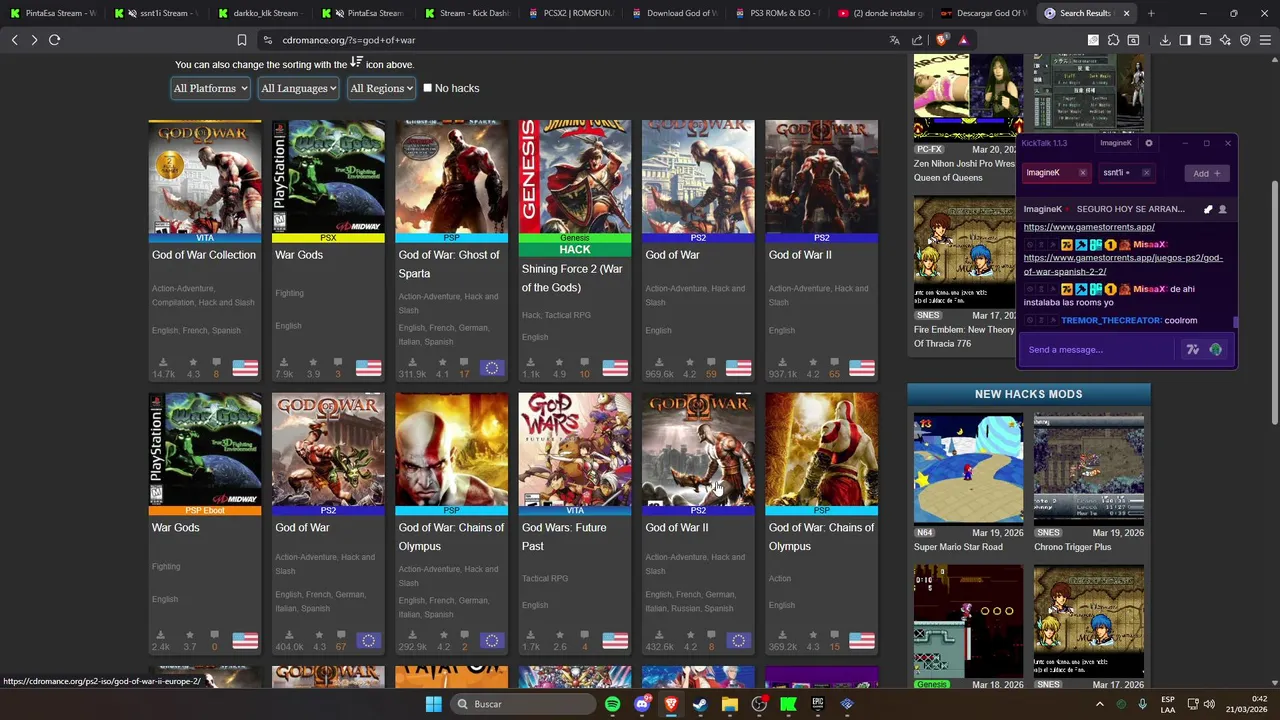Screen dimensions: 1280x720
Task: Click the KickTalk chat scrollbar thumb
Action: 1235,321
